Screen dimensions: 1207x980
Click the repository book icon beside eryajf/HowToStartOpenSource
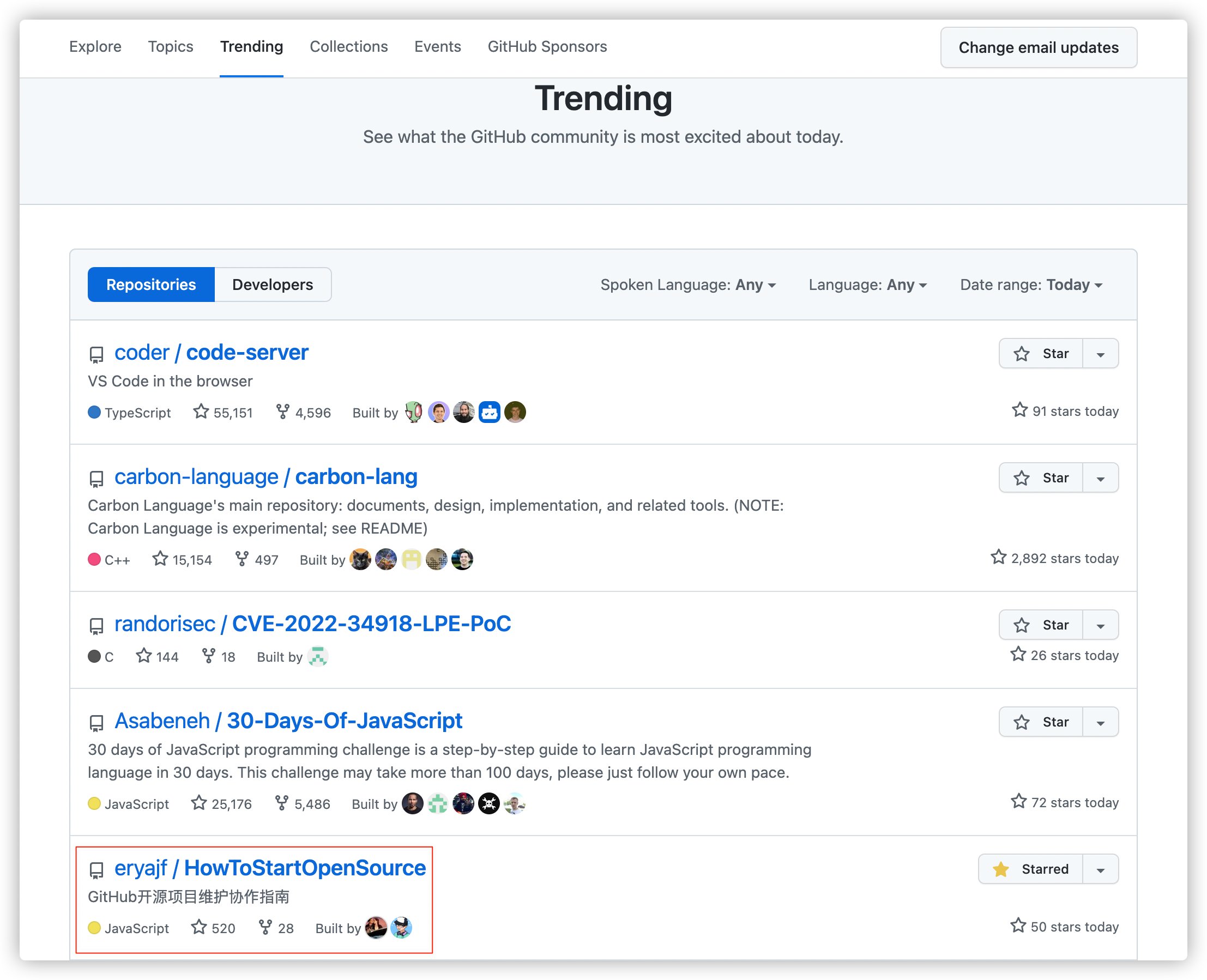(x=96, y=869)
